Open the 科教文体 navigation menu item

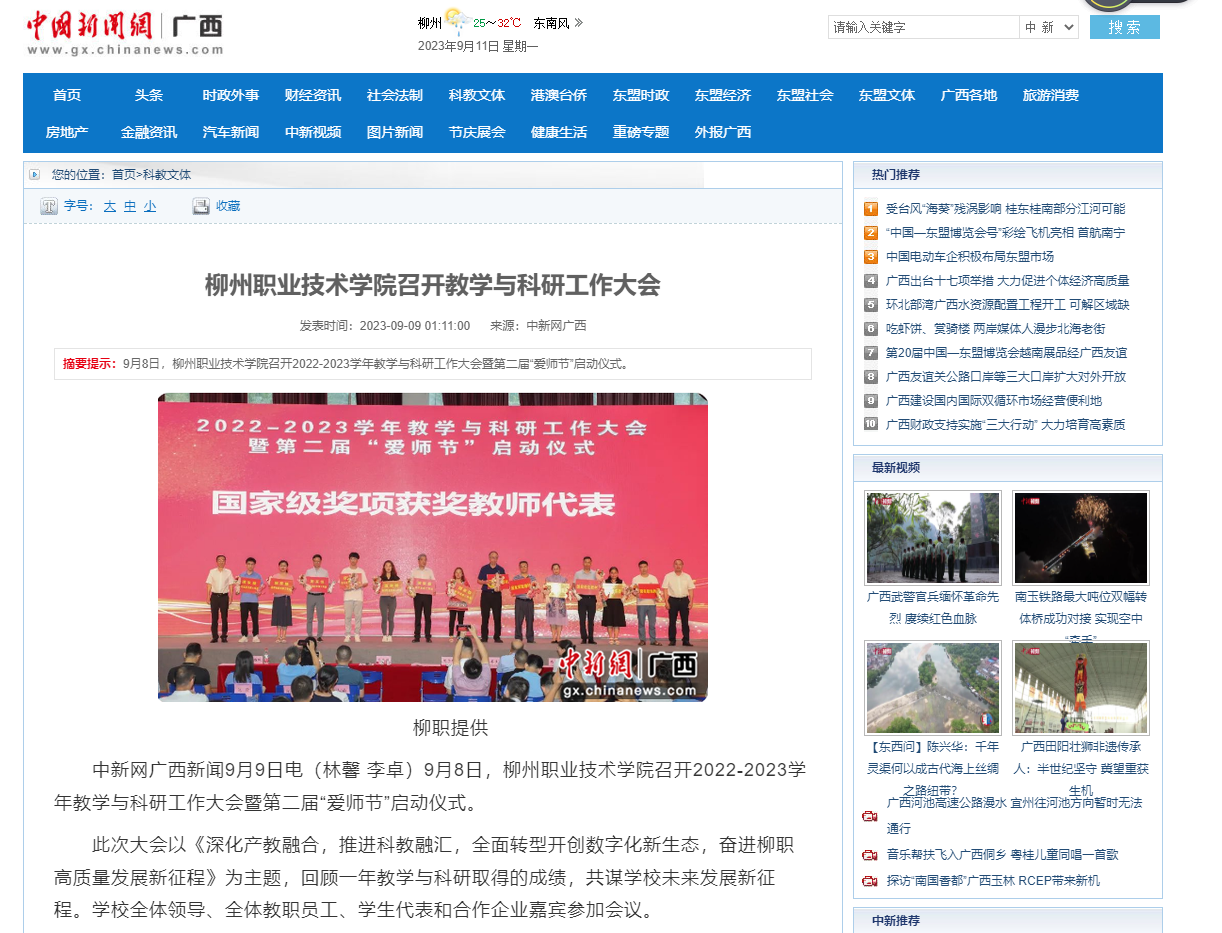477,95
